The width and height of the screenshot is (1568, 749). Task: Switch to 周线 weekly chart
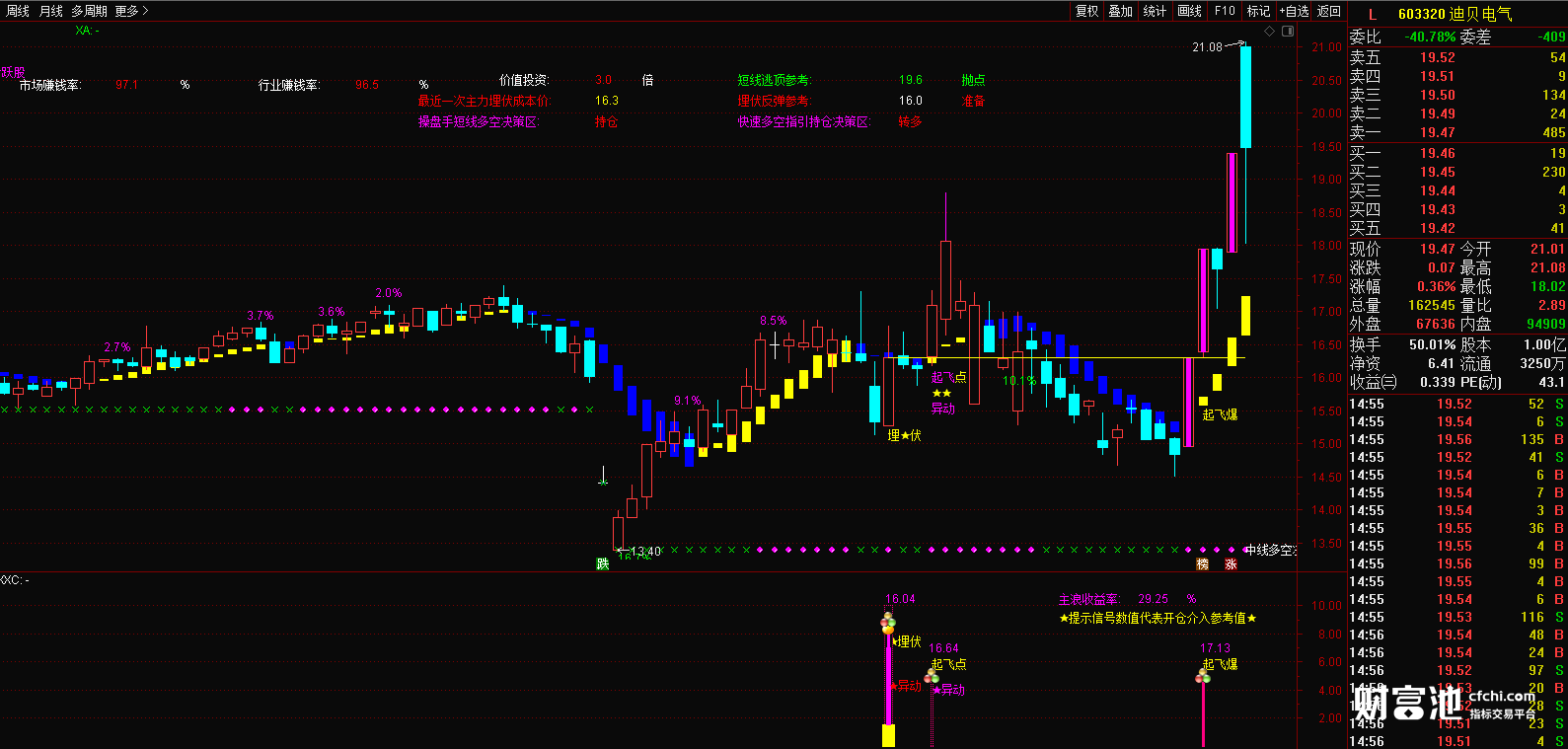click(18, 11)
